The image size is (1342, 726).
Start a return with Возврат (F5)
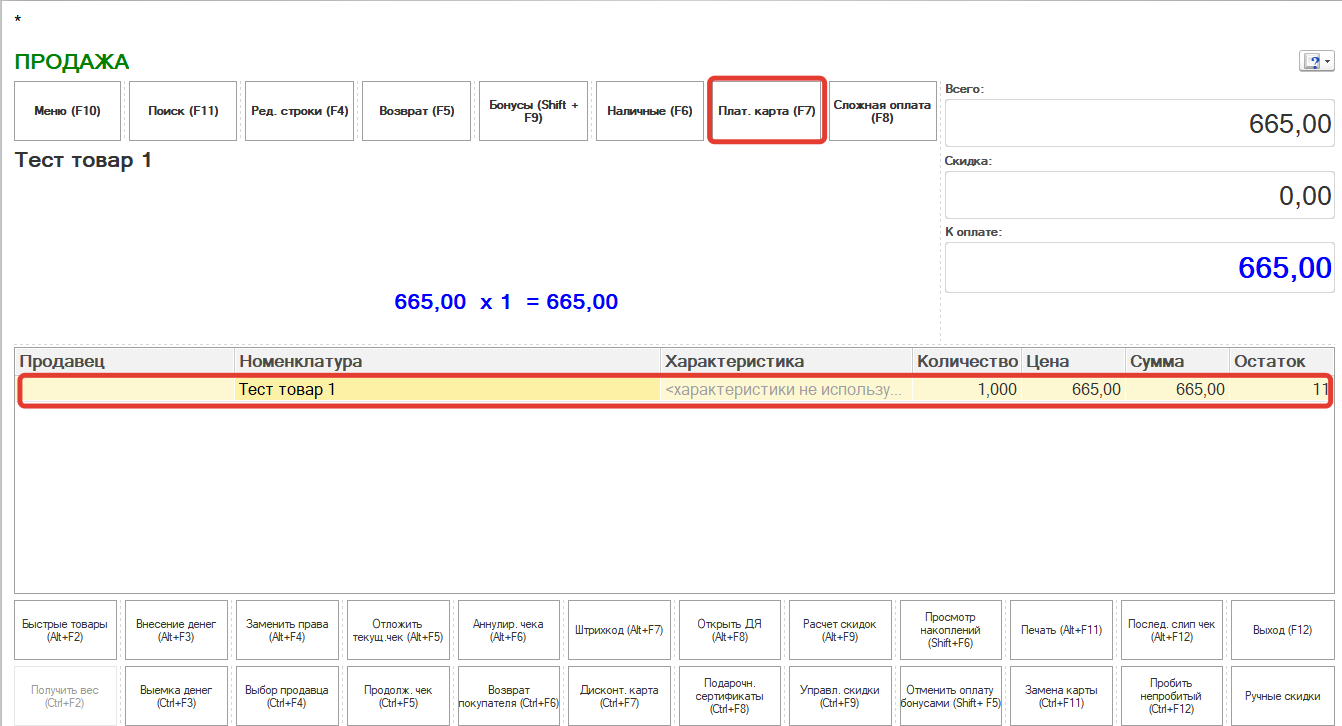click(416, 111)
